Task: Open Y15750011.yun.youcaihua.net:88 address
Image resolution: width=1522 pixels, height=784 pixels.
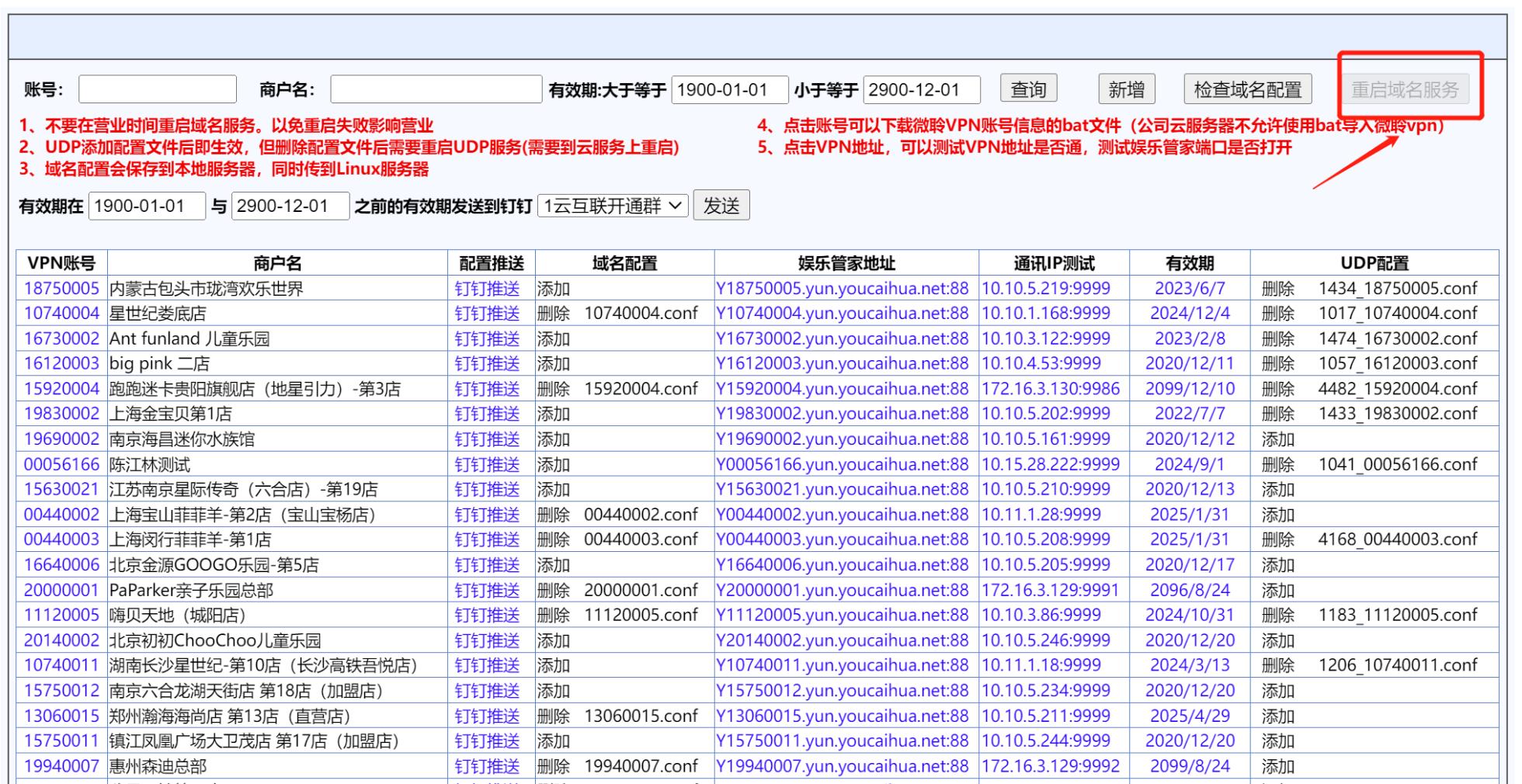Action: pyautogui.click(x=843, y=741)
